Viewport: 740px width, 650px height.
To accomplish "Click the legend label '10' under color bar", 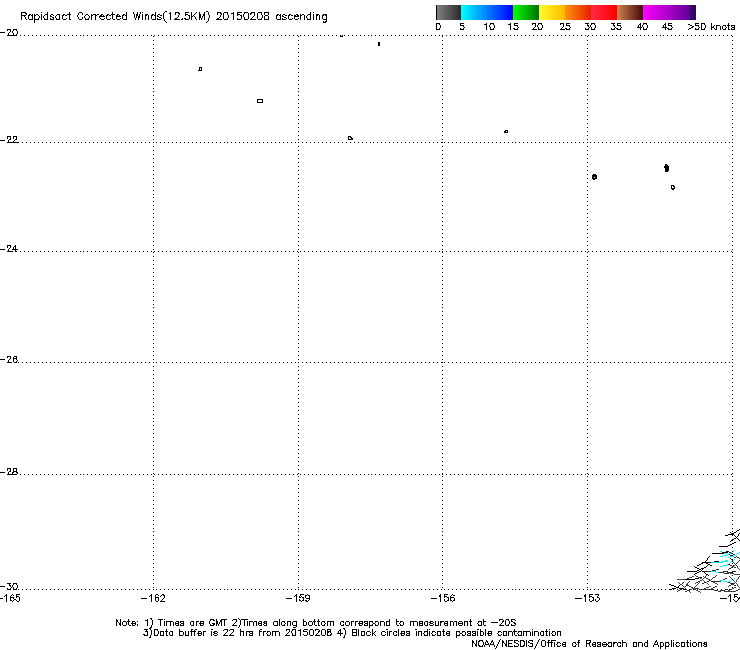I will pyautogui.click(x=489, y=27).
